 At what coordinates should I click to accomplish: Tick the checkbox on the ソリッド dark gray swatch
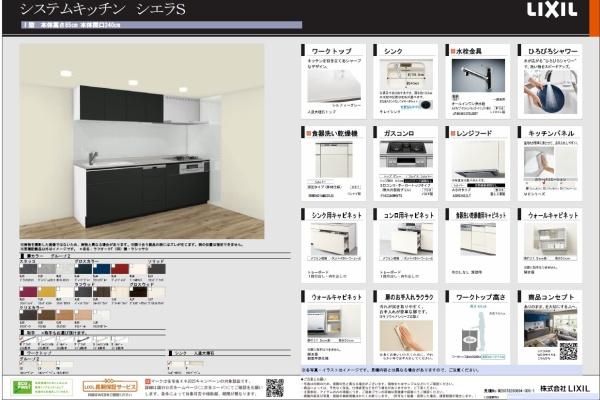tap(150, 266)
